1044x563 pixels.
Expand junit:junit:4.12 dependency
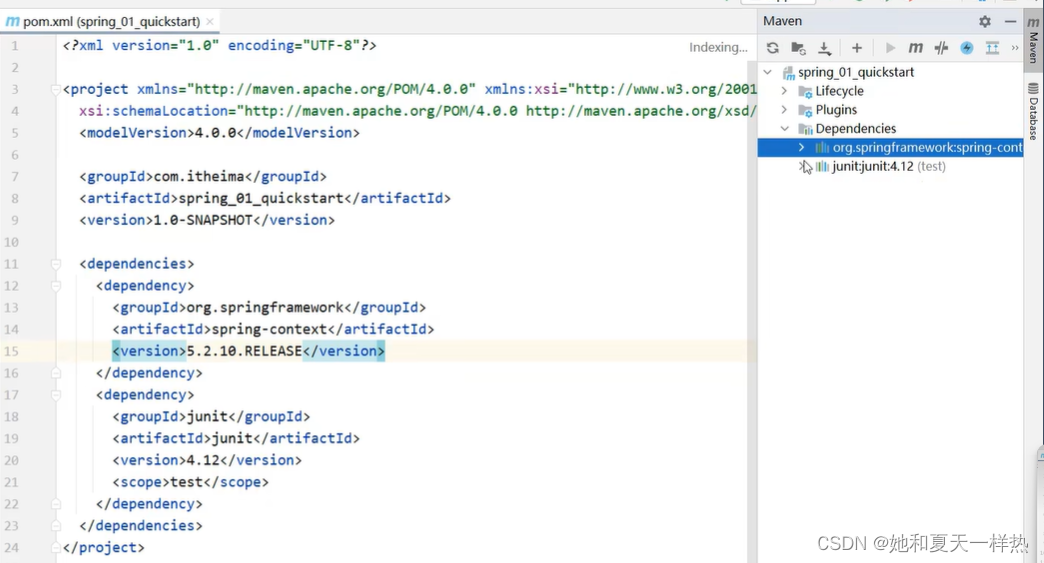(x=802, y=166)
